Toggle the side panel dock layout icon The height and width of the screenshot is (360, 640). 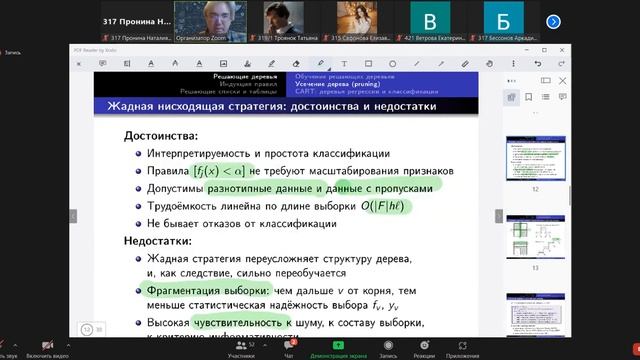click(546, 80)
